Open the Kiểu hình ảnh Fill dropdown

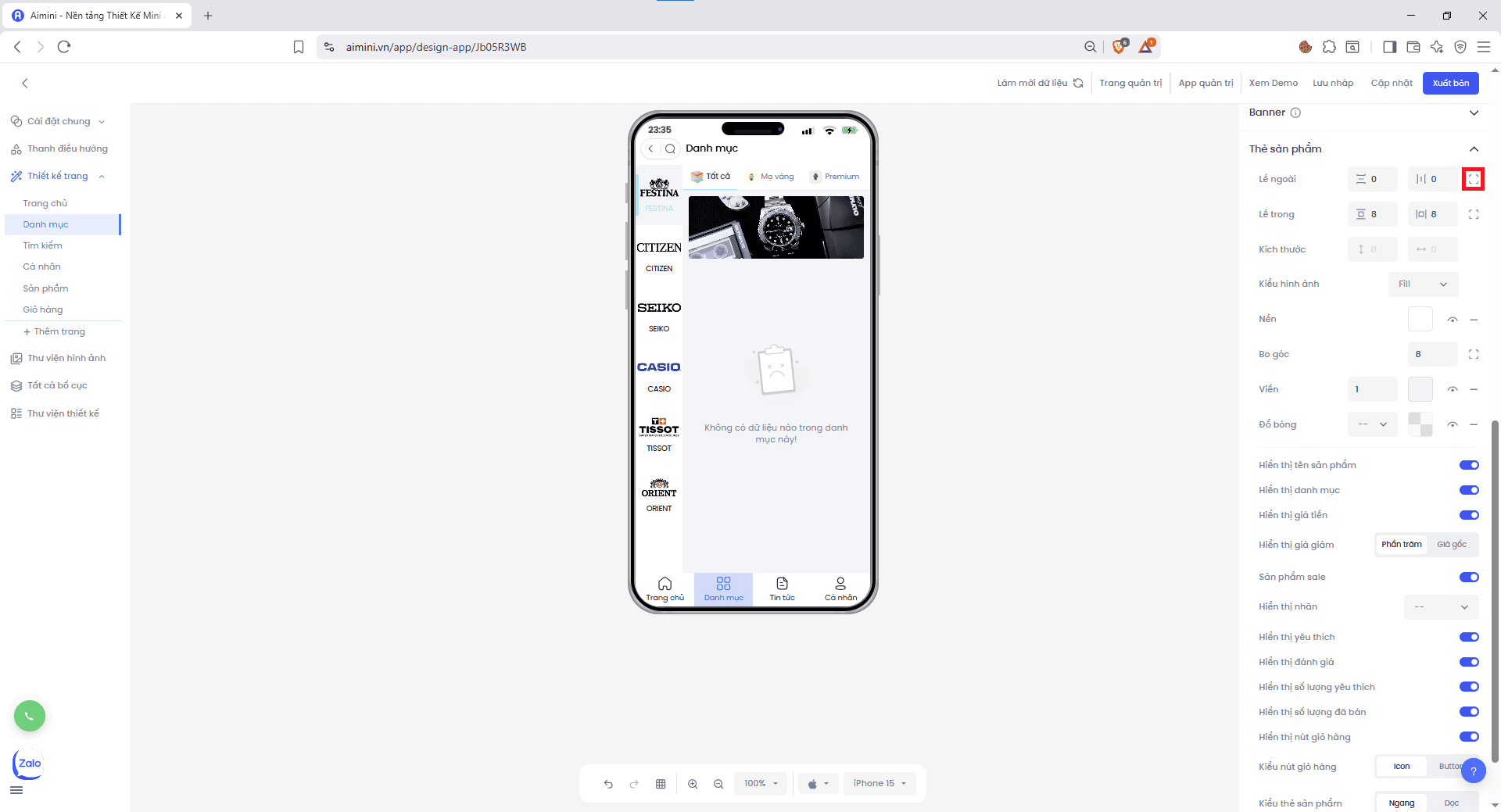point(1423,284)
